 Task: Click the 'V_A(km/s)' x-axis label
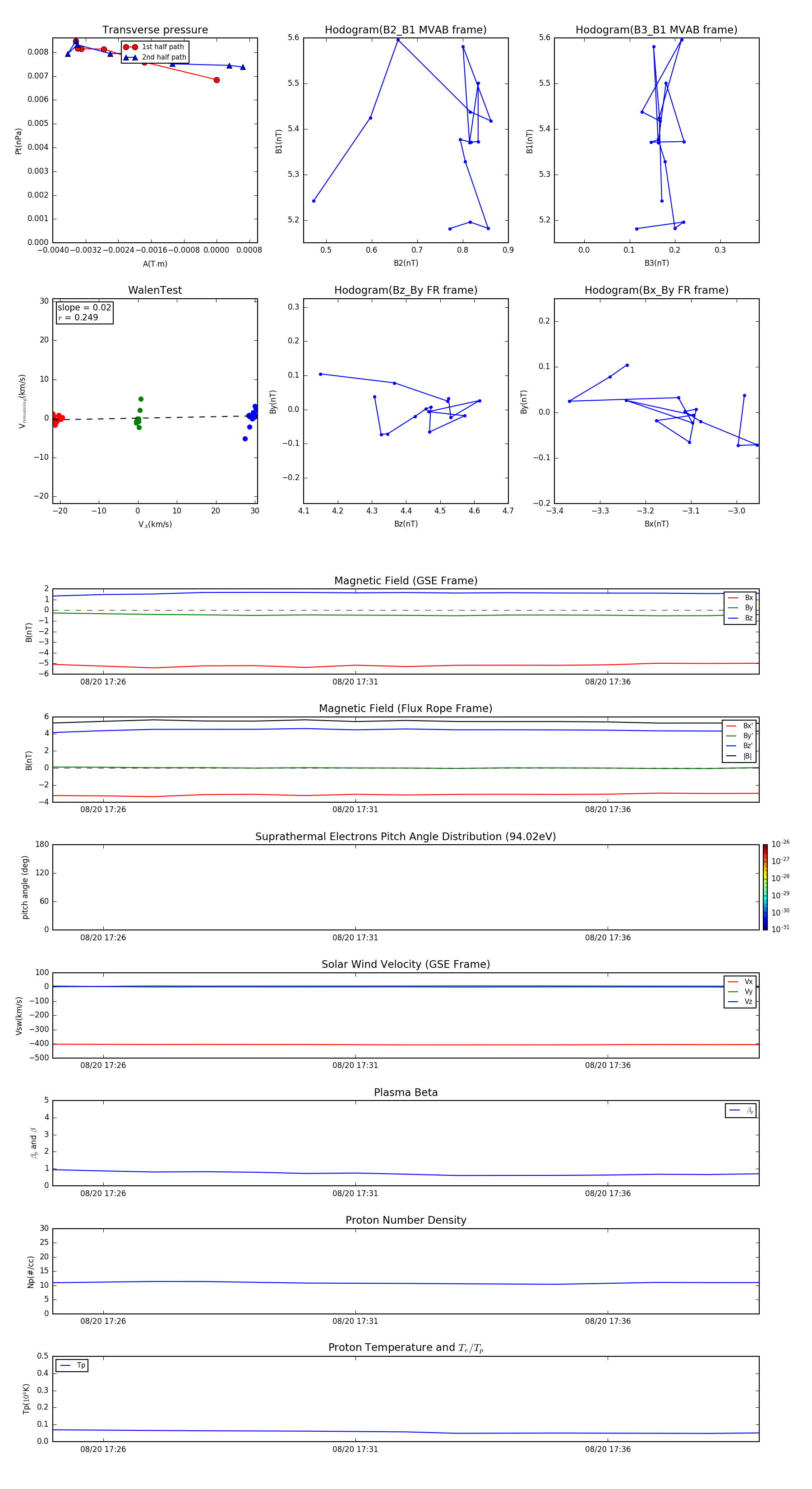[155, 524]
